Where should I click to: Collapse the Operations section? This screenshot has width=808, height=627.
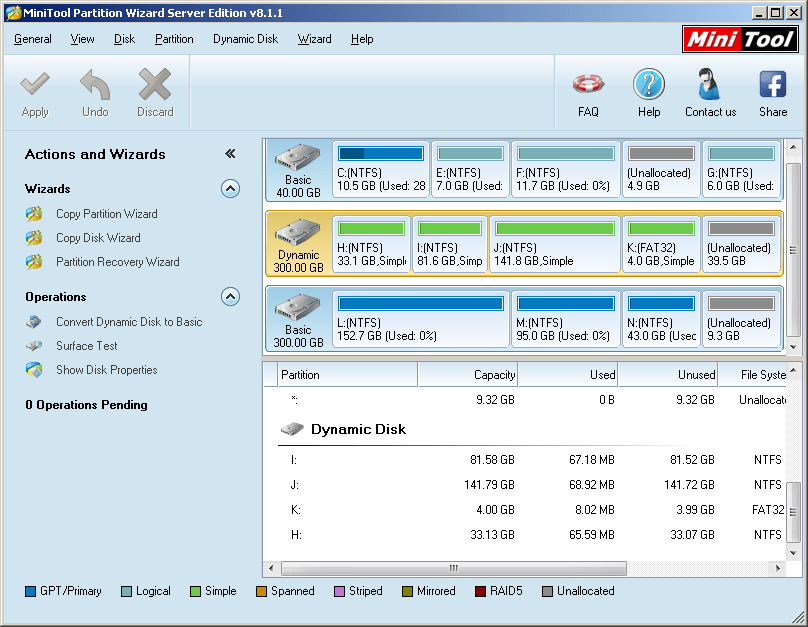[x=231, y=296]
